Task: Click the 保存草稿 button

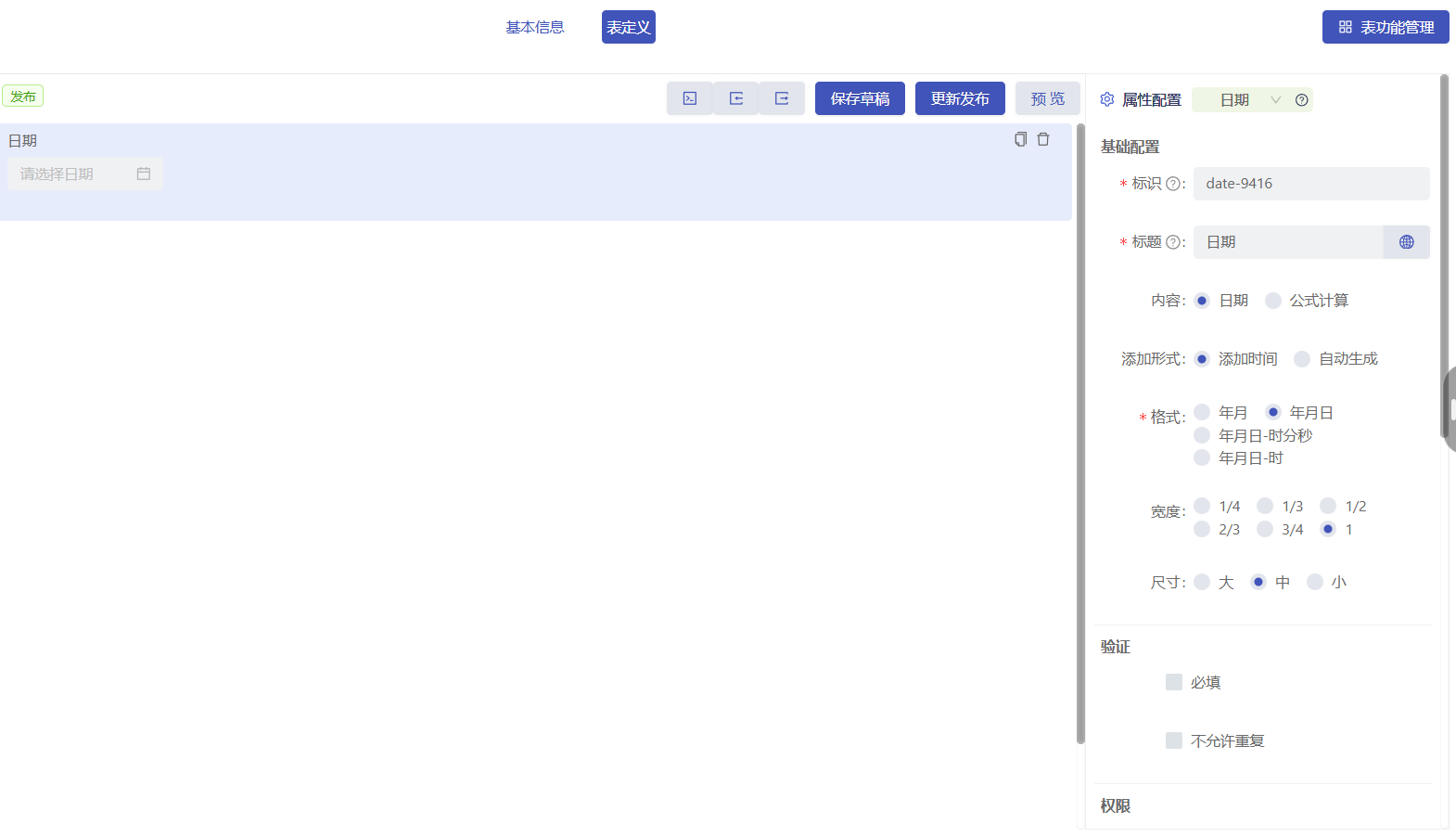Action: [860, 98]
